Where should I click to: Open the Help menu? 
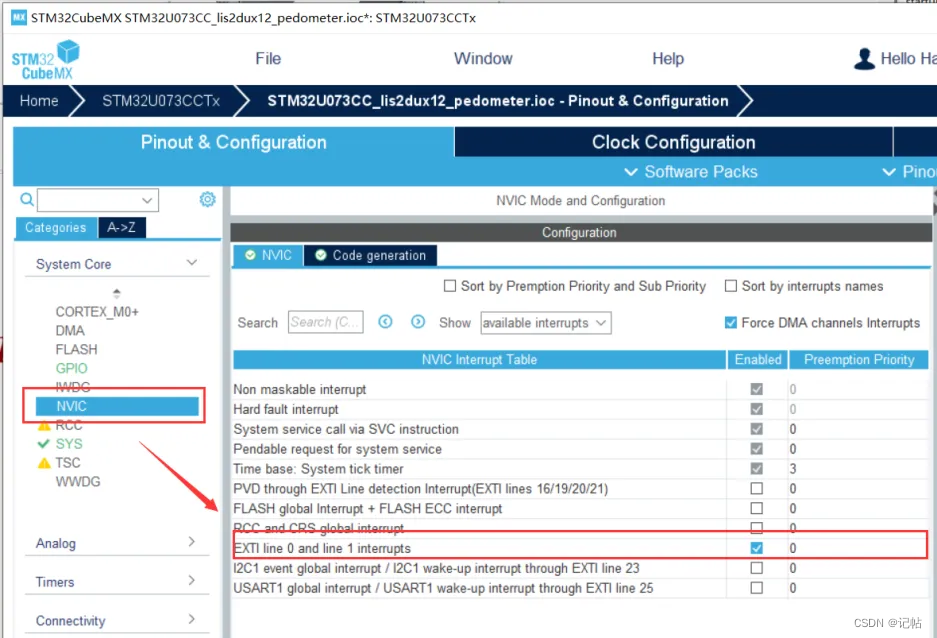coord(668,59)
